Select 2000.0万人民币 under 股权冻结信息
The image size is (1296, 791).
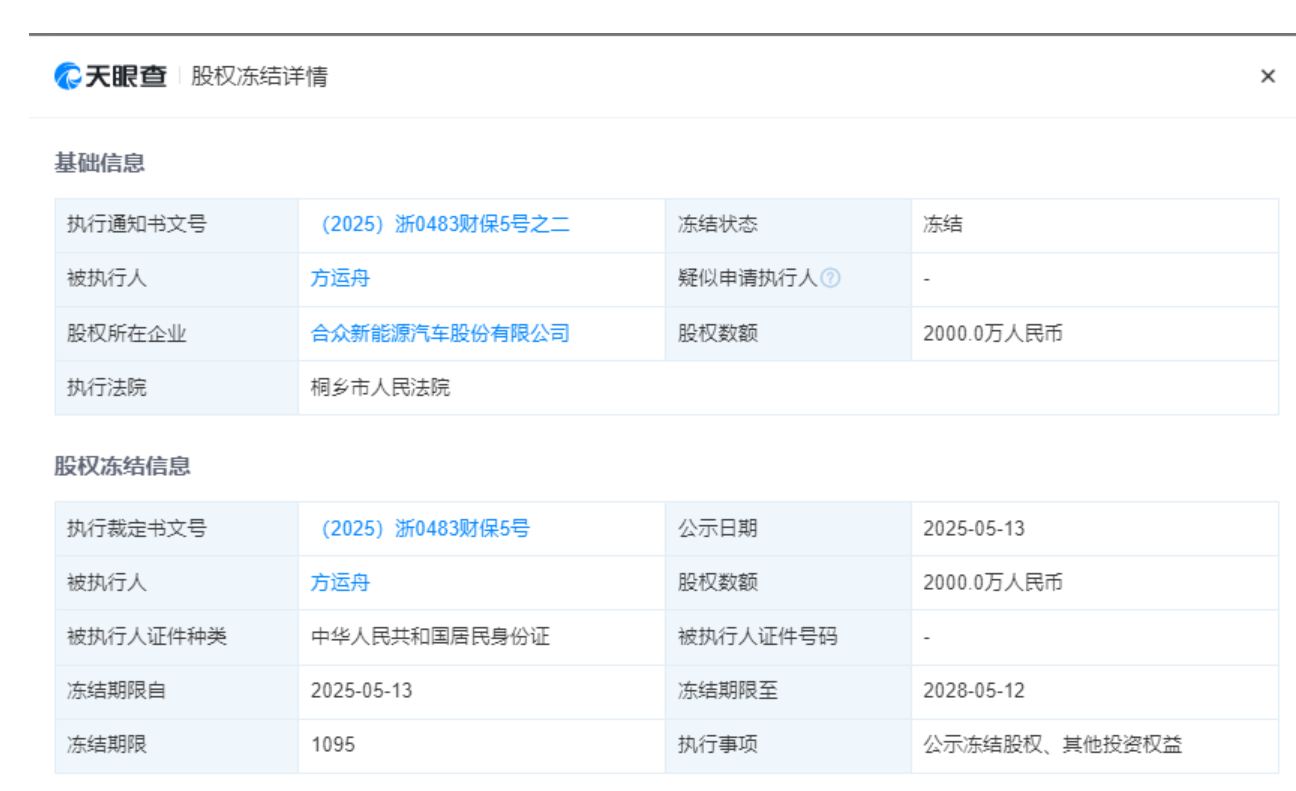993,582
